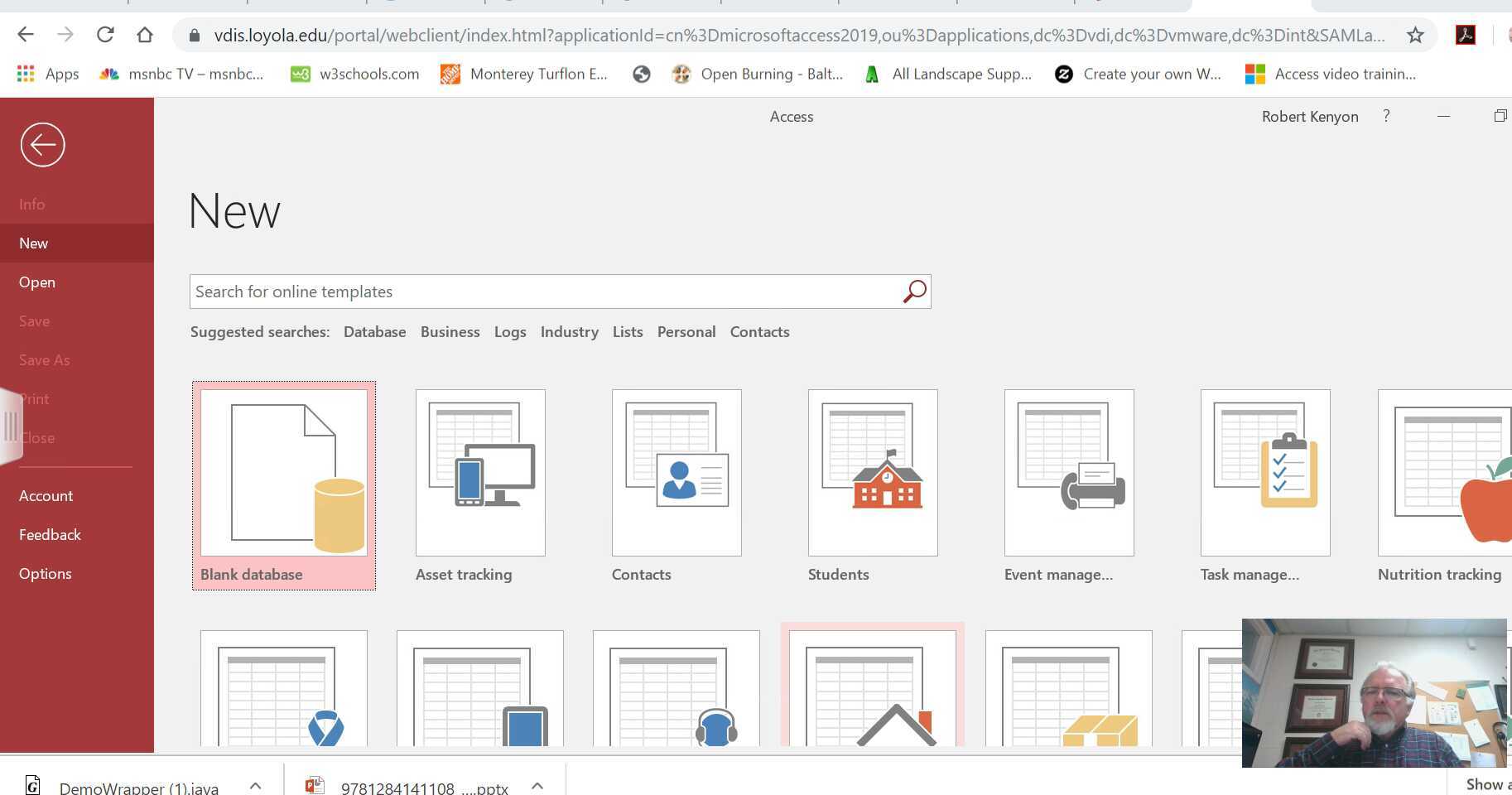This screenshot has width=1512, height=795.
Task: Select Open from the Backstage menu
Action: click(x=37, y=282)
